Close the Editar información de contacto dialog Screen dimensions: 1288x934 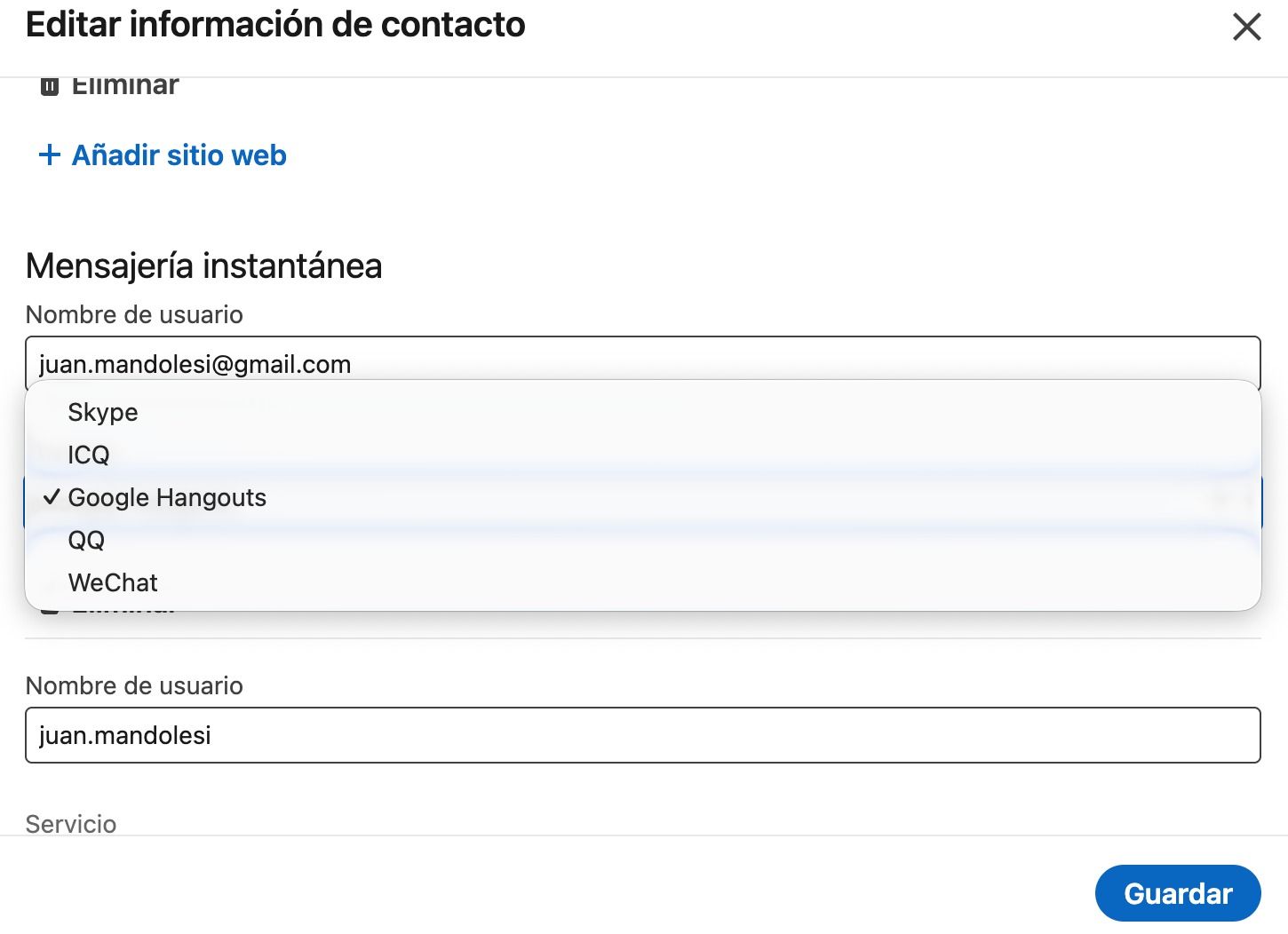pos(1247,27)
